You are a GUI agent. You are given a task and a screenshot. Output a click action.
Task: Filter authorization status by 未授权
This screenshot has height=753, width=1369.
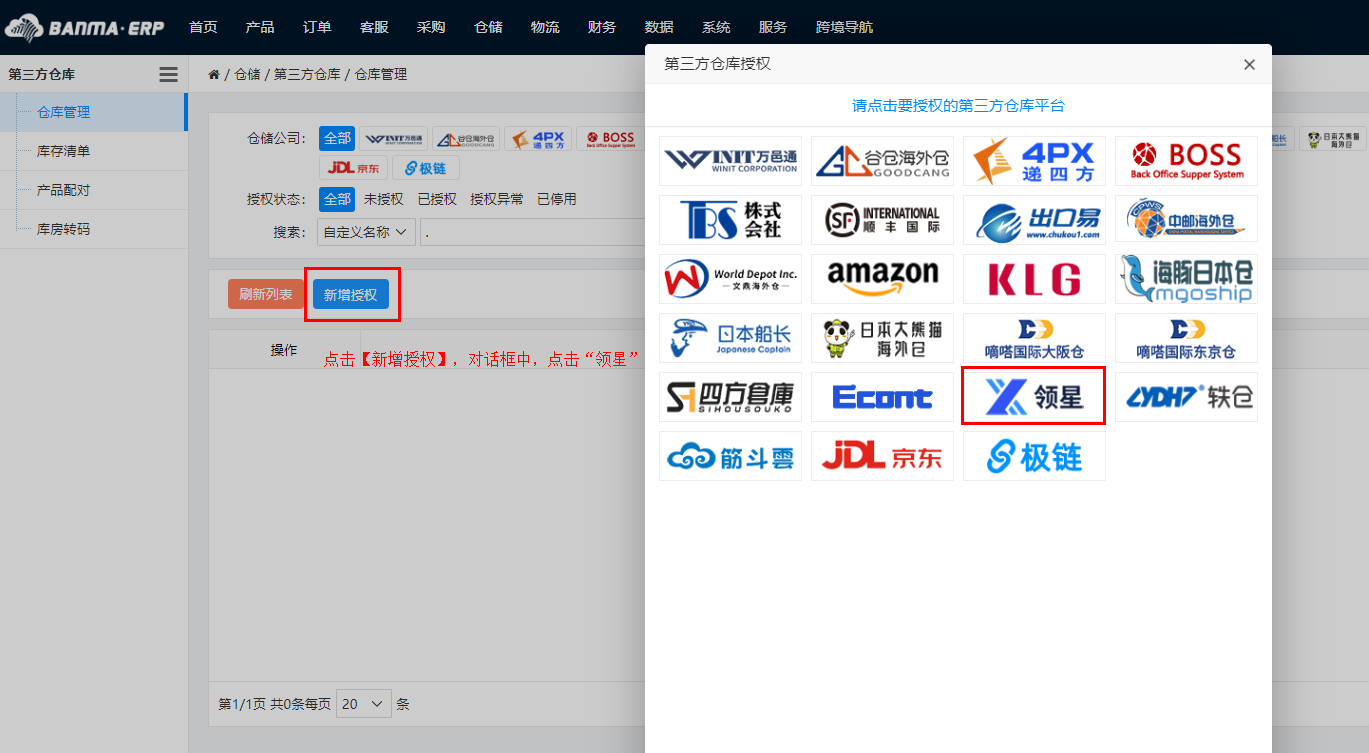[x=383, y=199]
